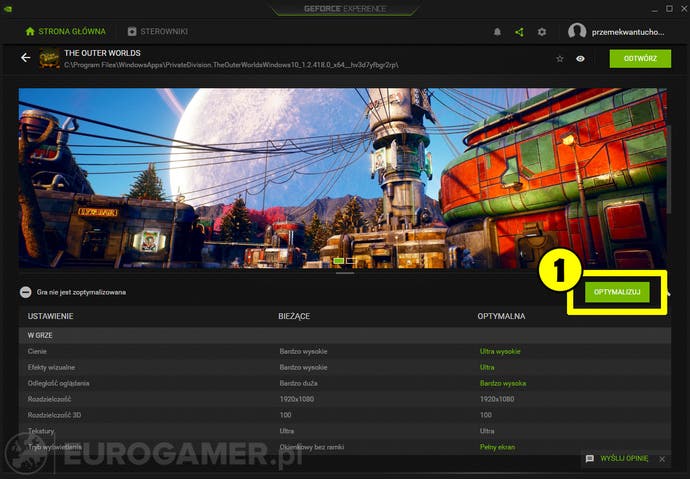Click Gra nie jest zoptymalizowana text
The height and width of the screenshot is (479, 690).
click(81, 292)
